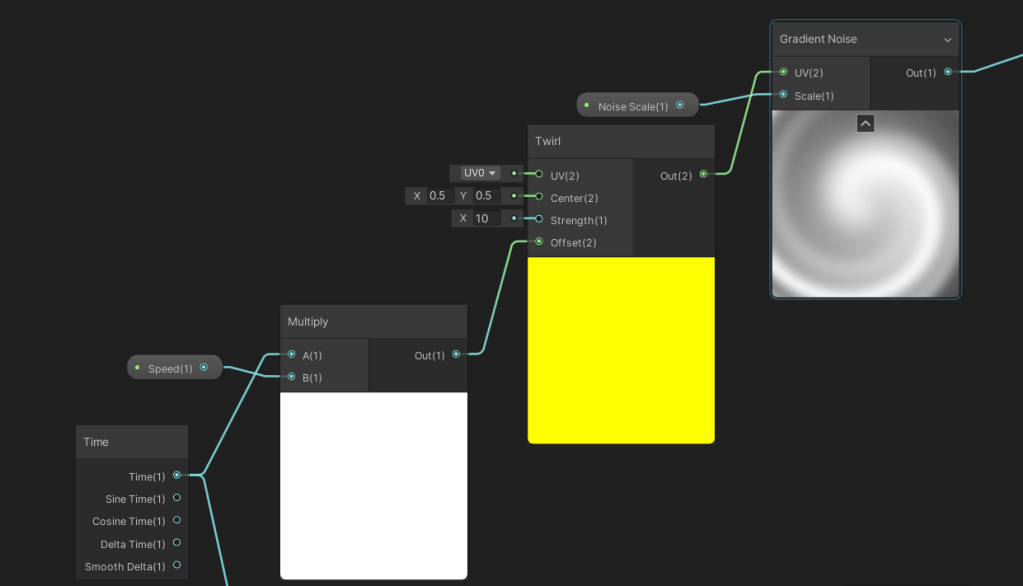The height and width of the screenshot is (586, 1023).
Task: Click the Gradient Noise Out(1) output port
Action: pyautogui.click(x=947, y=72)
